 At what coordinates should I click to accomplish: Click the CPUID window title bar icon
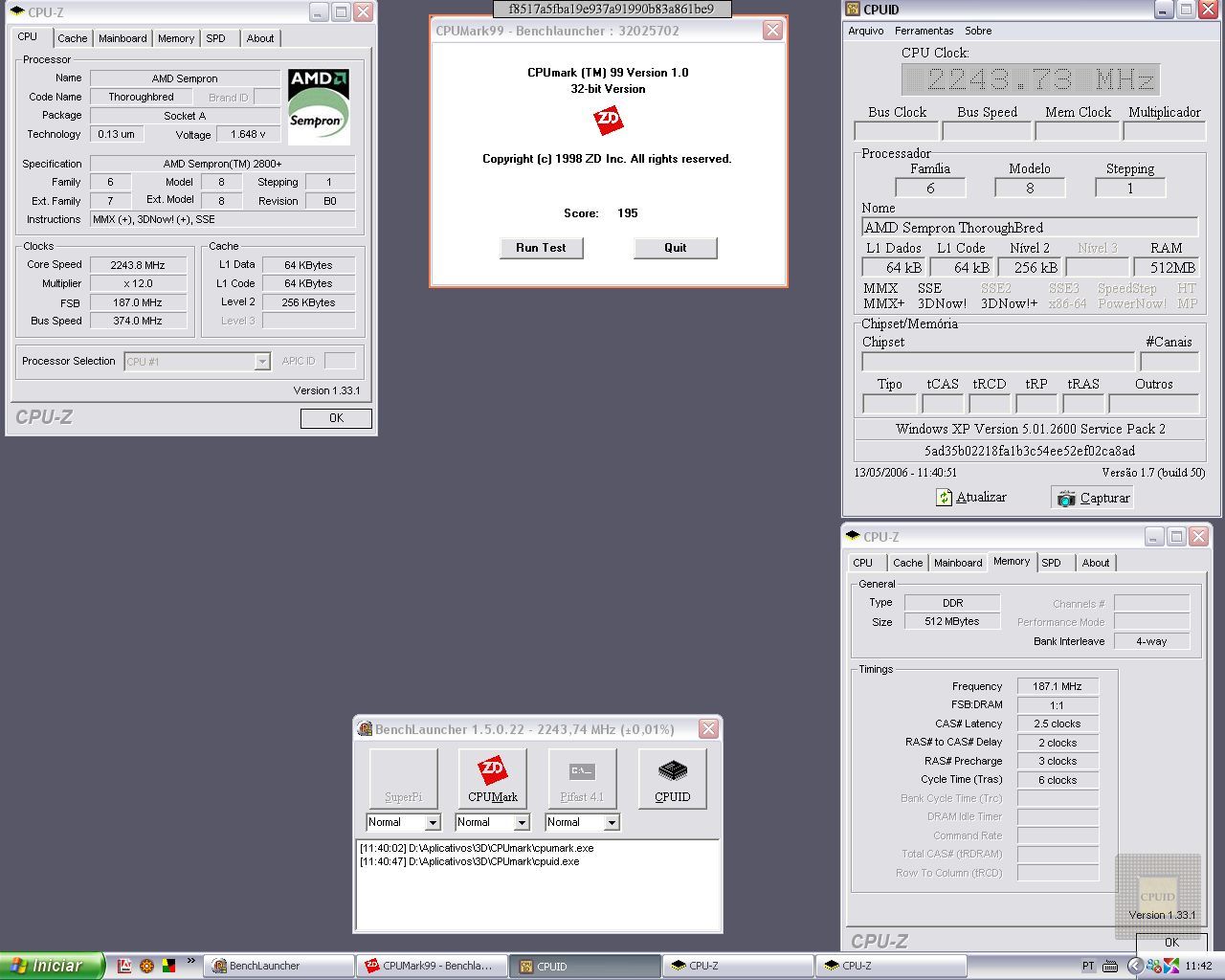pyautogui.click(x=852, y=10)
